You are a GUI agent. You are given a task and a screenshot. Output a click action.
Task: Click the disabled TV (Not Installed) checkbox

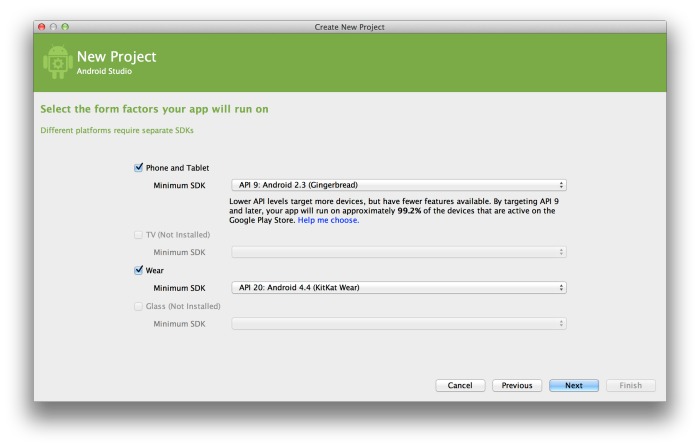(x=138, y=235)
